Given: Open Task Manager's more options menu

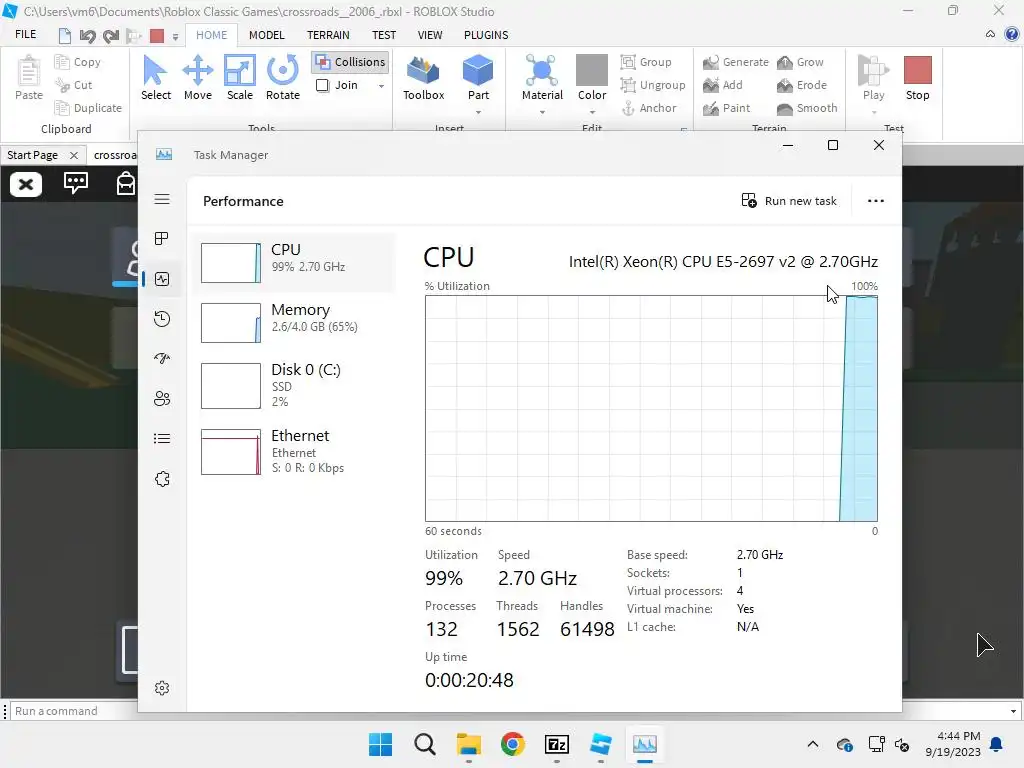Looking at the screenshot, I should (875, 200).
